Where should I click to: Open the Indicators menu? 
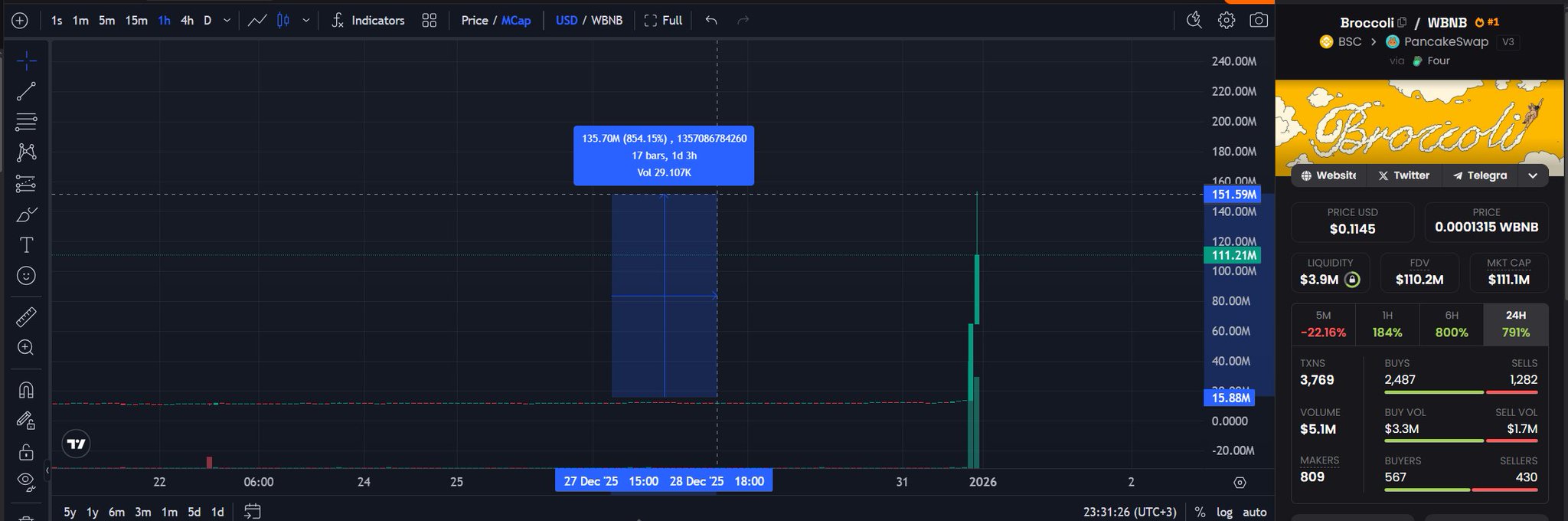(x=367, y=21)
